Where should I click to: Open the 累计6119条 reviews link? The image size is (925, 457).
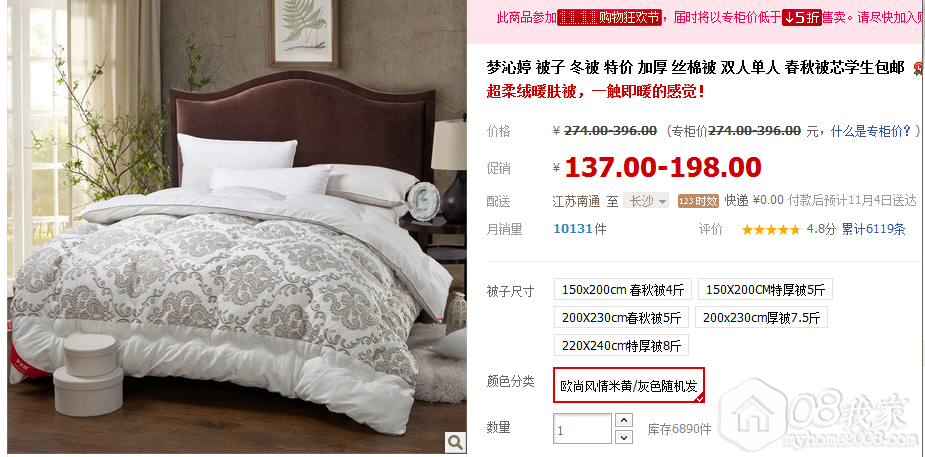[x=873, y=229]
